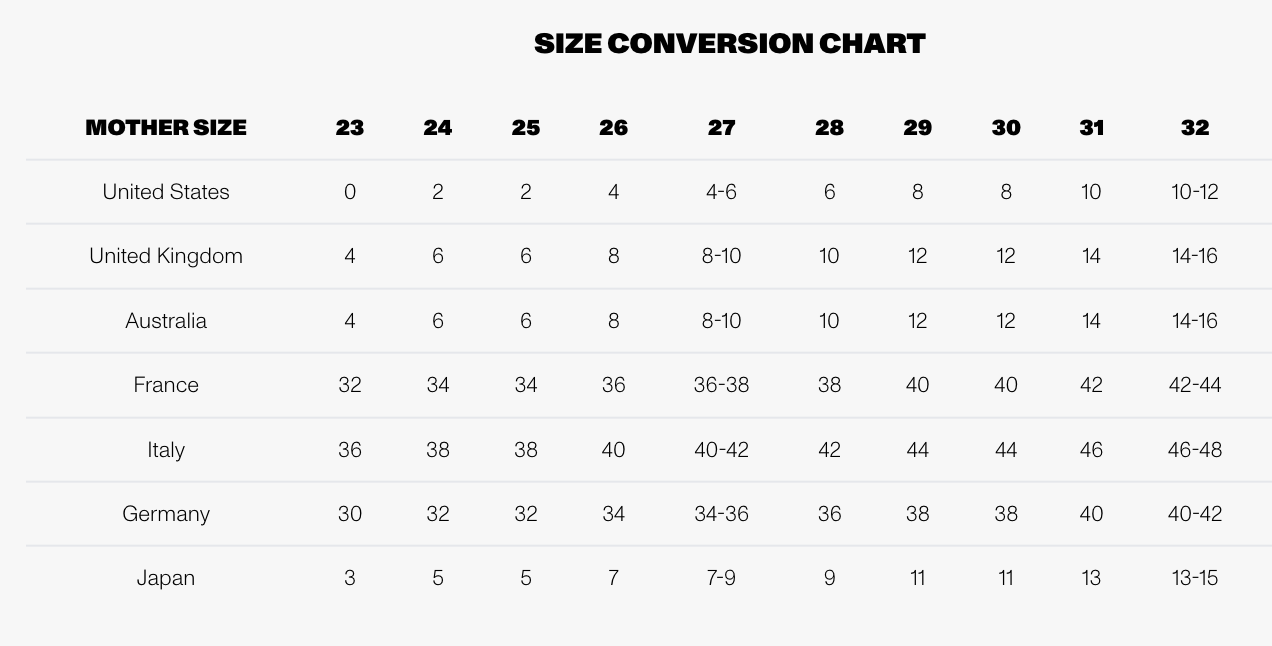Select the mother size 27 column header
1272x646 pixels.
pos(721,128)
